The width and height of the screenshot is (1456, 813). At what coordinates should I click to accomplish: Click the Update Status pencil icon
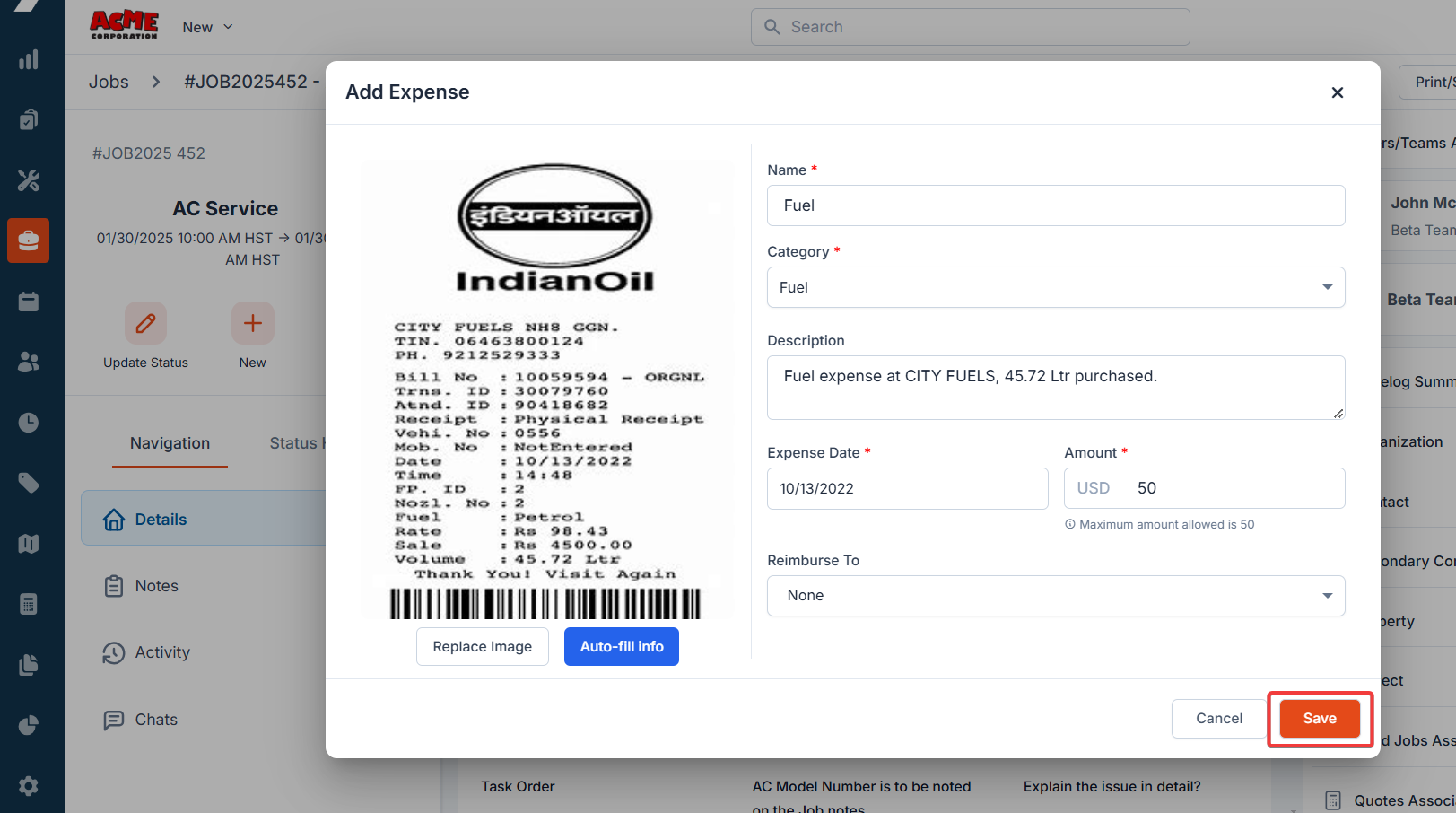145,323
